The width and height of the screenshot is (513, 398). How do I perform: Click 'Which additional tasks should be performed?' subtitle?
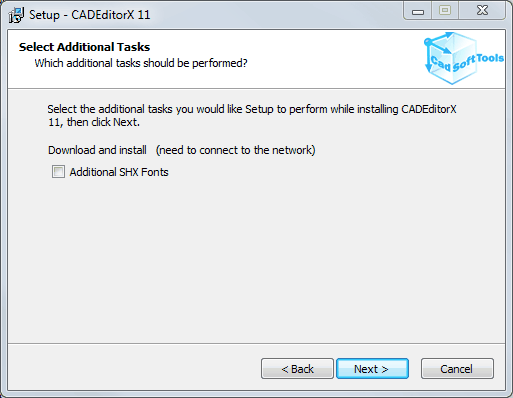141,63
